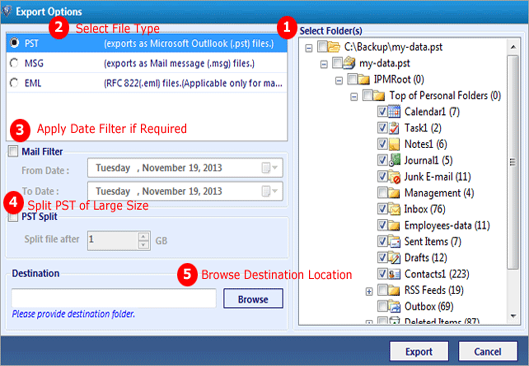Click the MSG description text
The width and height of the screenshot is (529, 366).
pos(179,63)
